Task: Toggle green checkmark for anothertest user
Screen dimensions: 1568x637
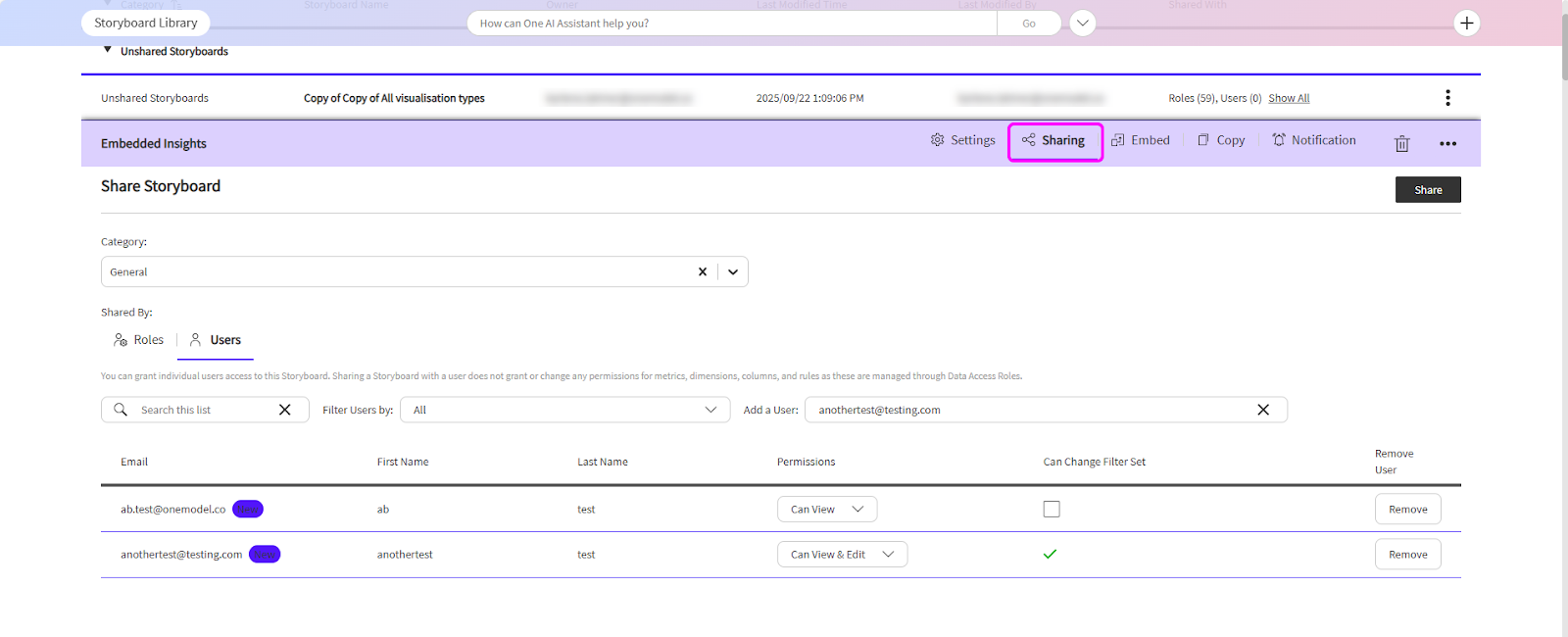Action: click(1050, 555)
